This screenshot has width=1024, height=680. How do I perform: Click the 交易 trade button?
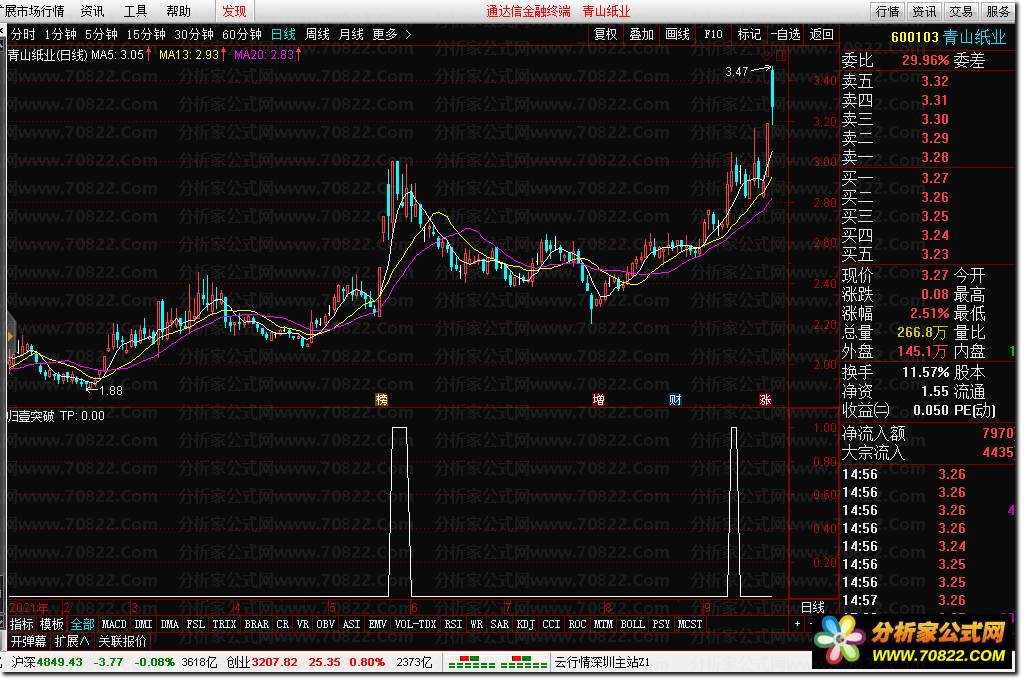961,12
